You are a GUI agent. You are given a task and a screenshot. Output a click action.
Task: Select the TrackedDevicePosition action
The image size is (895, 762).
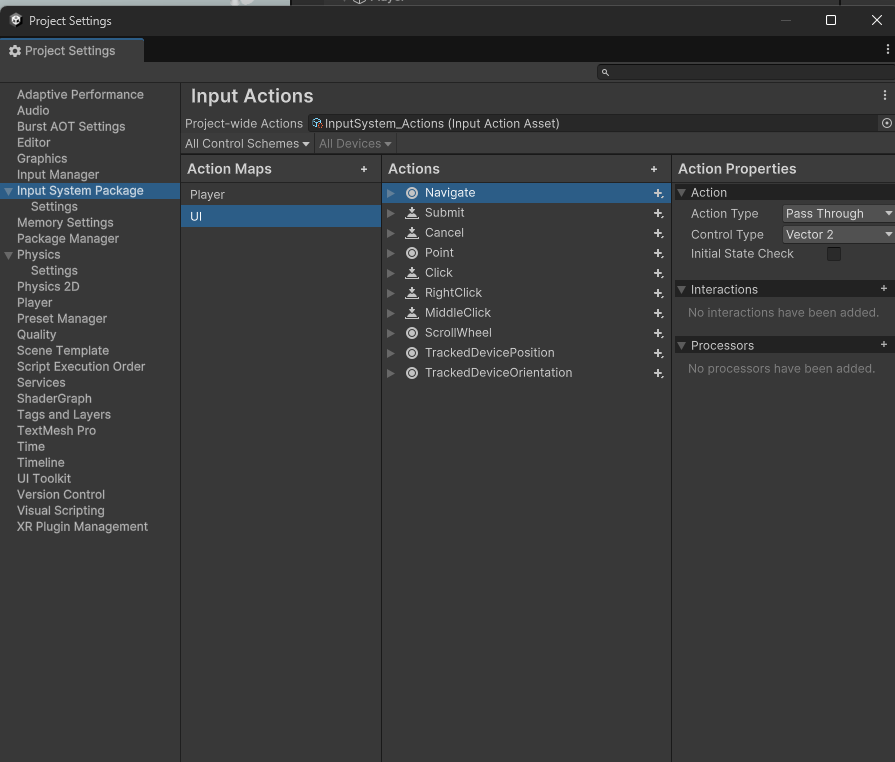pos(489,353)
